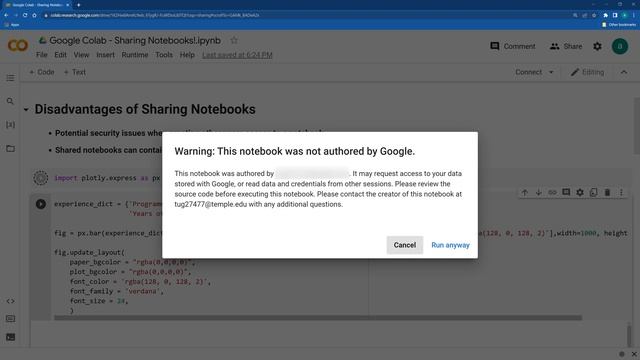This screenshot has width=640, height=360.
Task: Add a comment to the cell icon
Action: tap(566, 192)
